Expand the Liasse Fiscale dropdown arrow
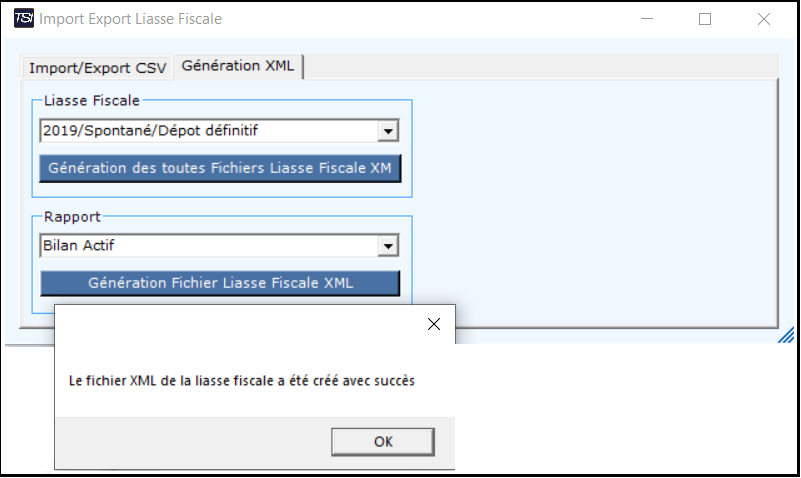The width and height of the screenshot is (801, 478). [388, 131]
